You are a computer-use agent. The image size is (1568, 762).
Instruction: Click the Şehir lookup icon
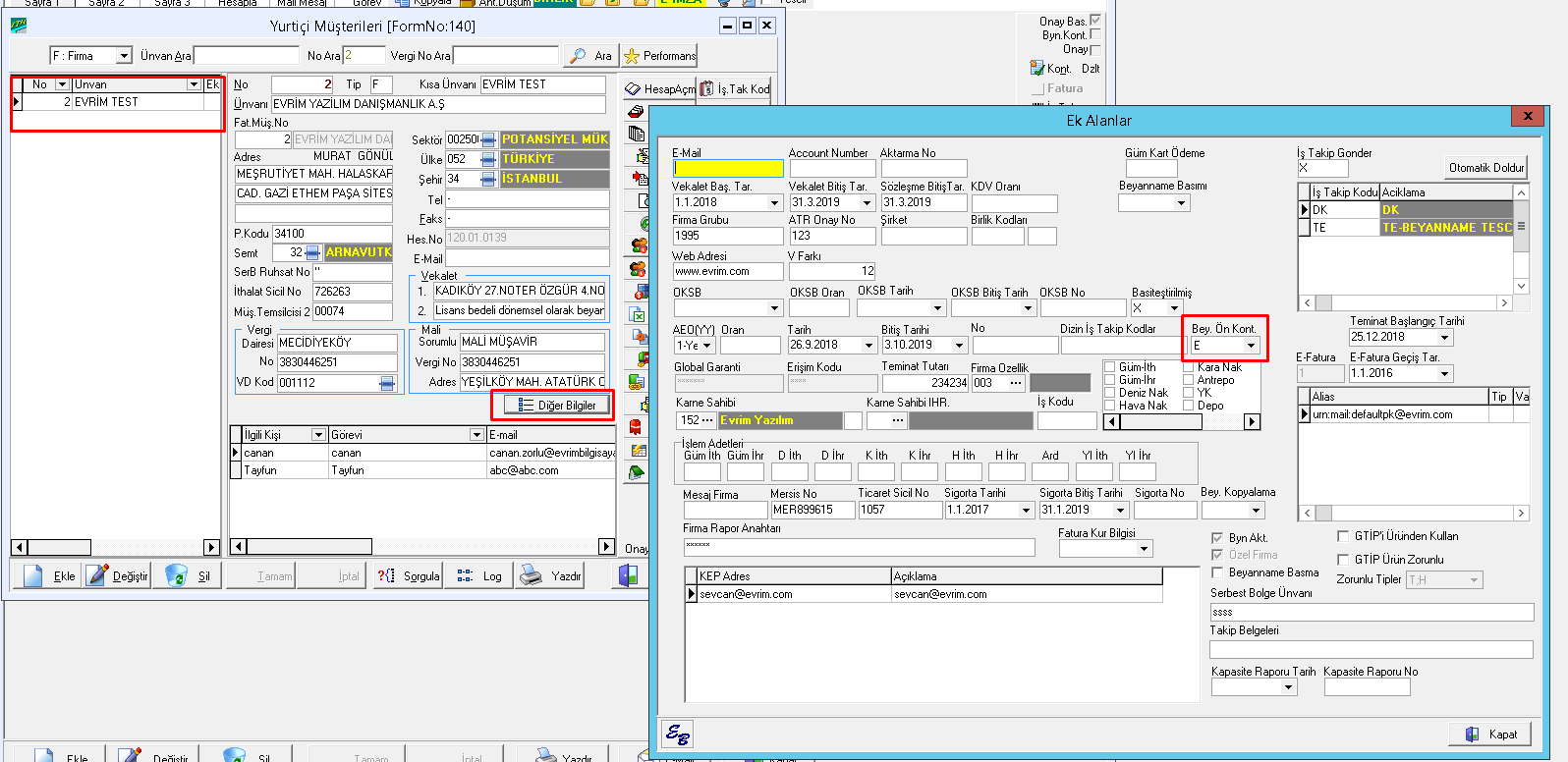pos(488,179)
